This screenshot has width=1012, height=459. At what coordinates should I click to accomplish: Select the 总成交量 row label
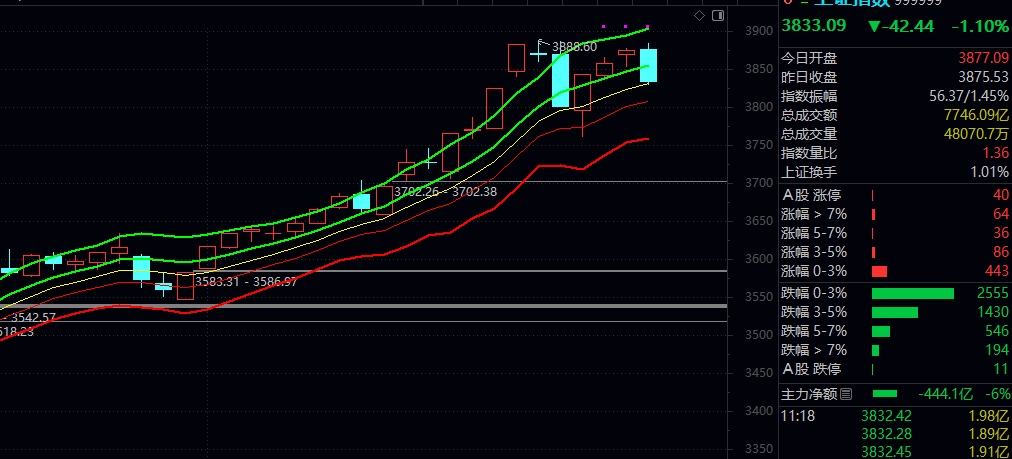[809, 134]
